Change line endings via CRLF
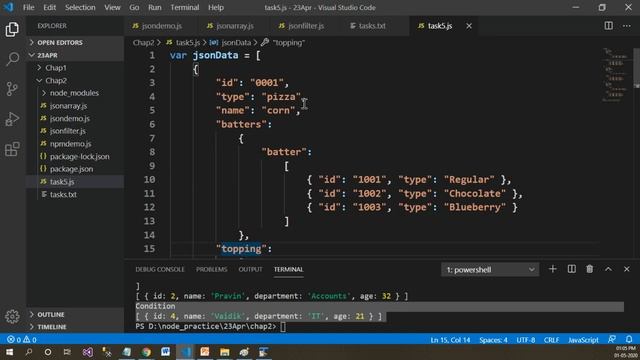Viewport: 640px width, 360px height. click(x=551, y=340)
